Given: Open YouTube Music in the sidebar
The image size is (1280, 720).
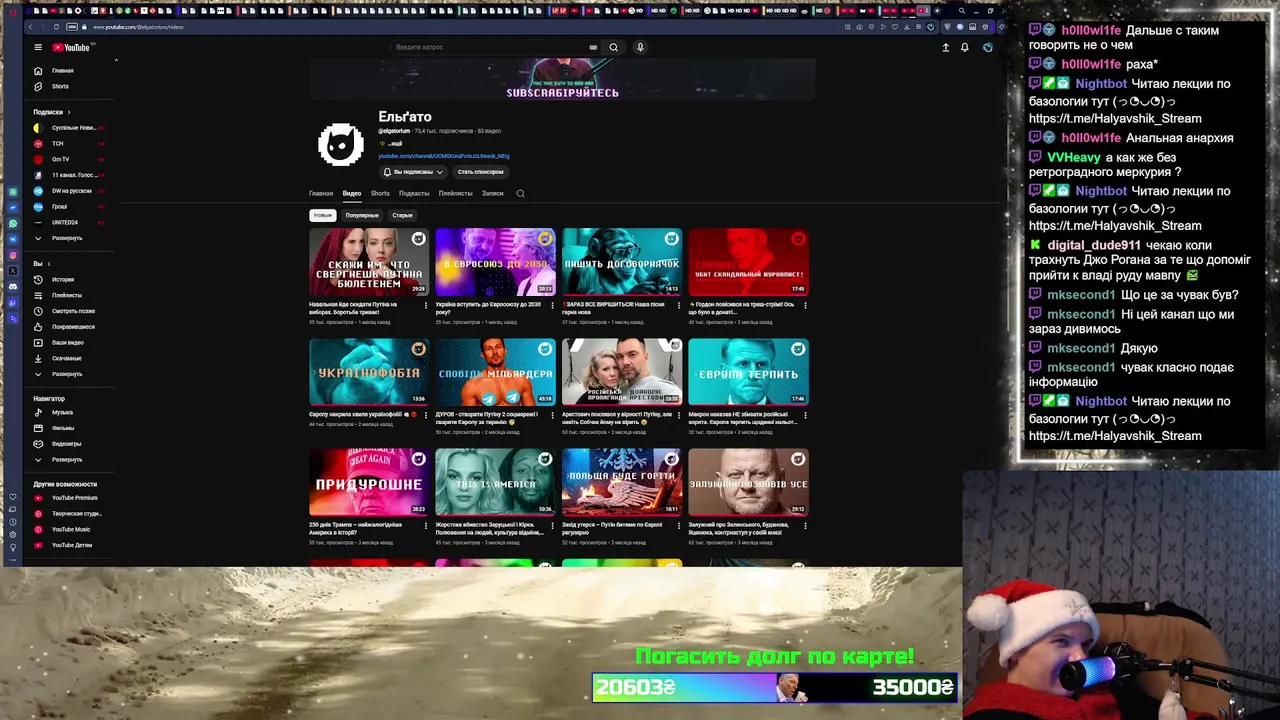Looking at the screenshot, I should [x=71, y=529].
